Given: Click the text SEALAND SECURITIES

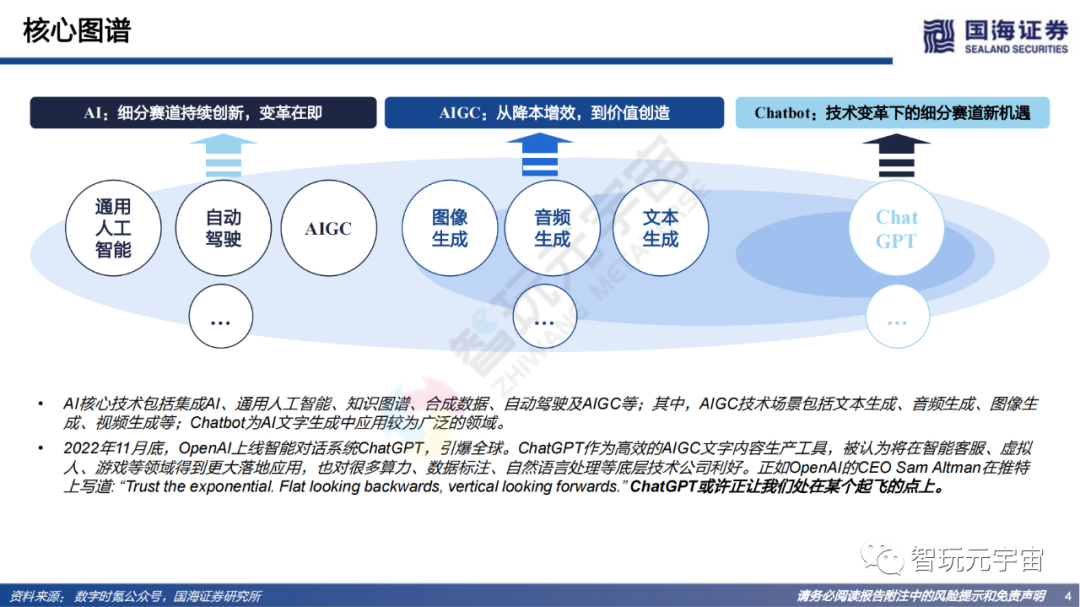Looking at the screenshot, I should click(1016, 50).
